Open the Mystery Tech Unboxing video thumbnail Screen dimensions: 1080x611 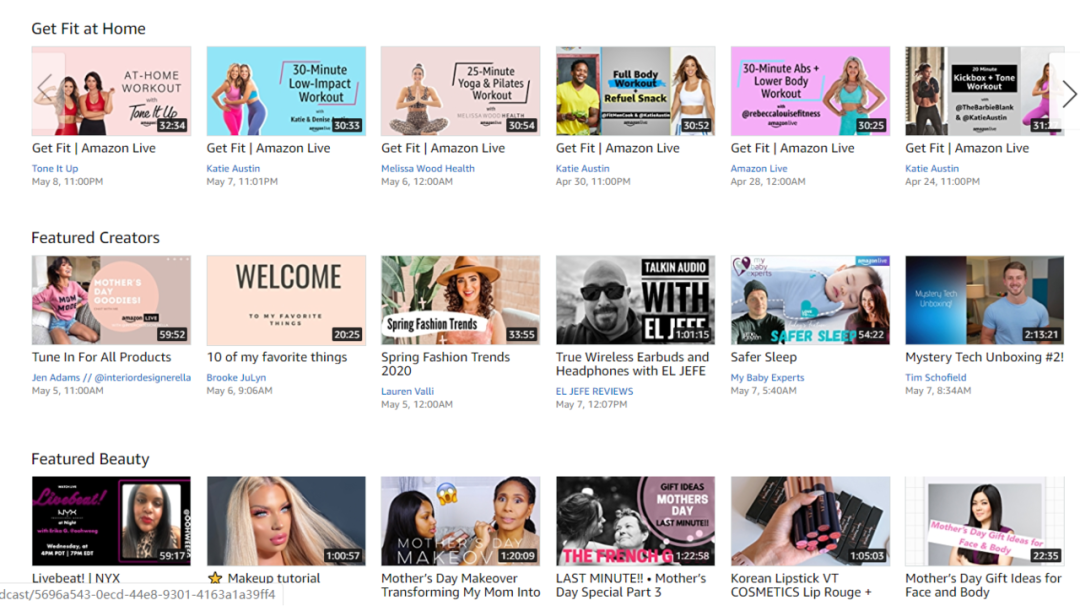click(984, 300)
